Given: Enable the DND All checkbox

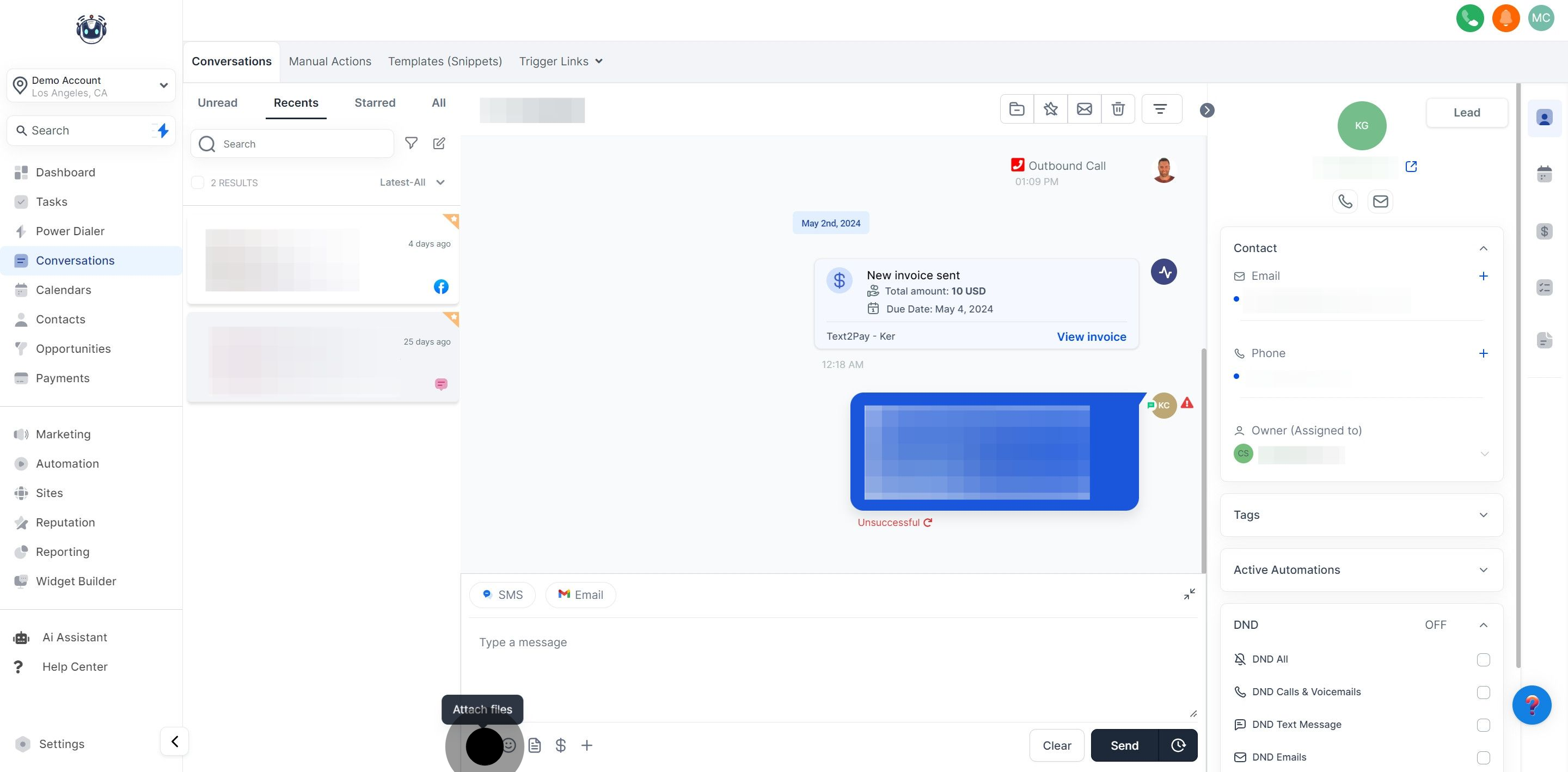Looking at the screenshot, I should point(1483,659).
